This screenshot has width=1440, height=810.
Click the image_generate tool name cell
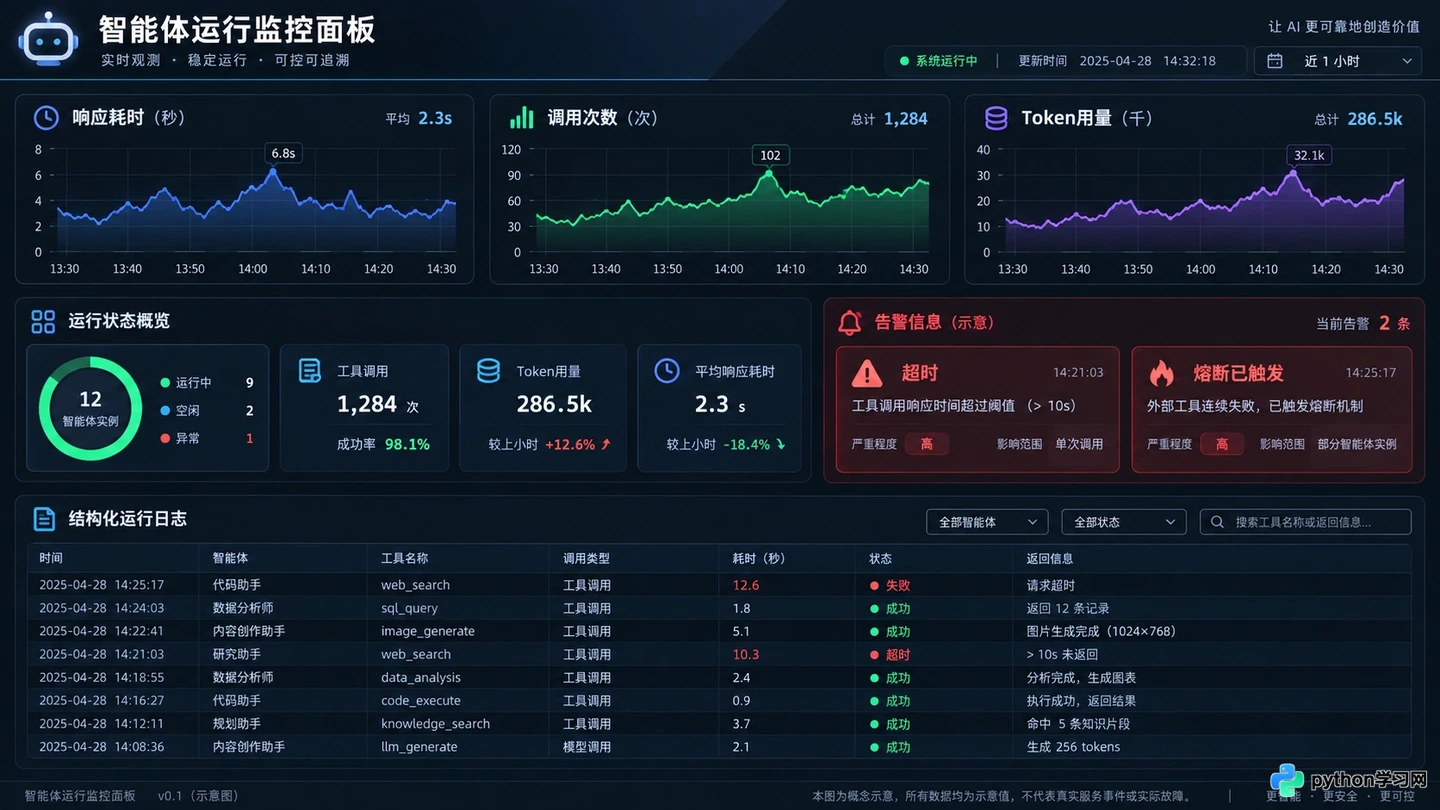point(428,631)
